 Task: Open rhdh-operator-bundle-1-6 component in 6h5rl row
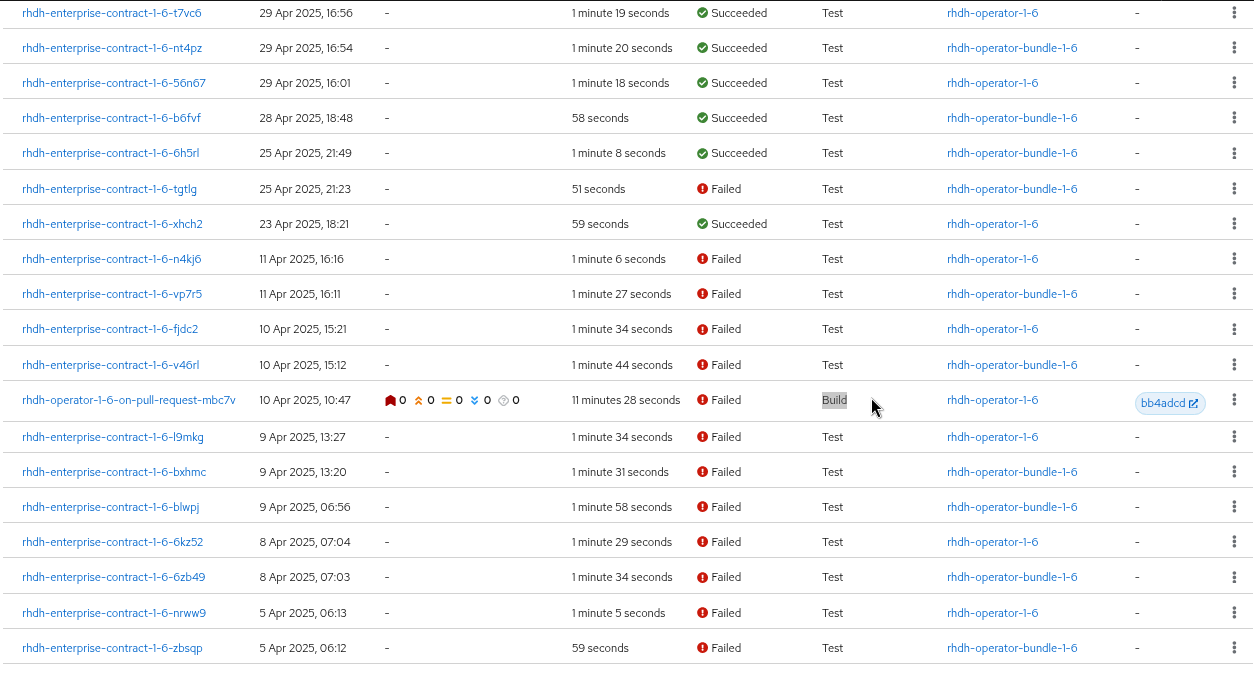[1011, 153]
